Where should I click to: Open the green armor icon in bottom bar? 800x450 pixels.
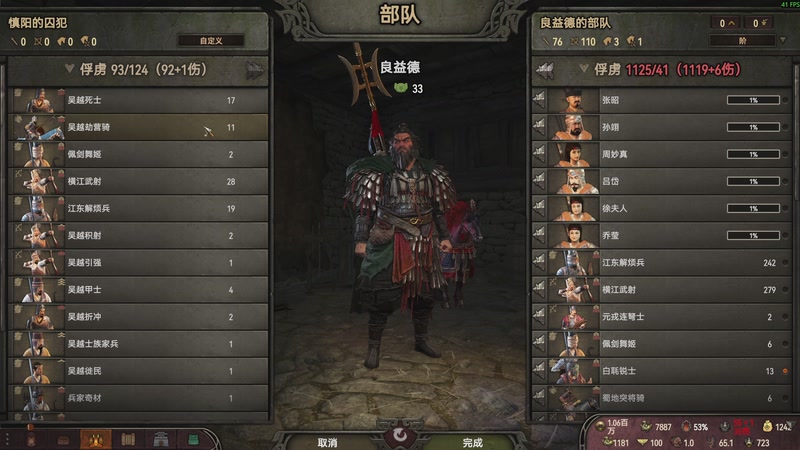point(193,439)
